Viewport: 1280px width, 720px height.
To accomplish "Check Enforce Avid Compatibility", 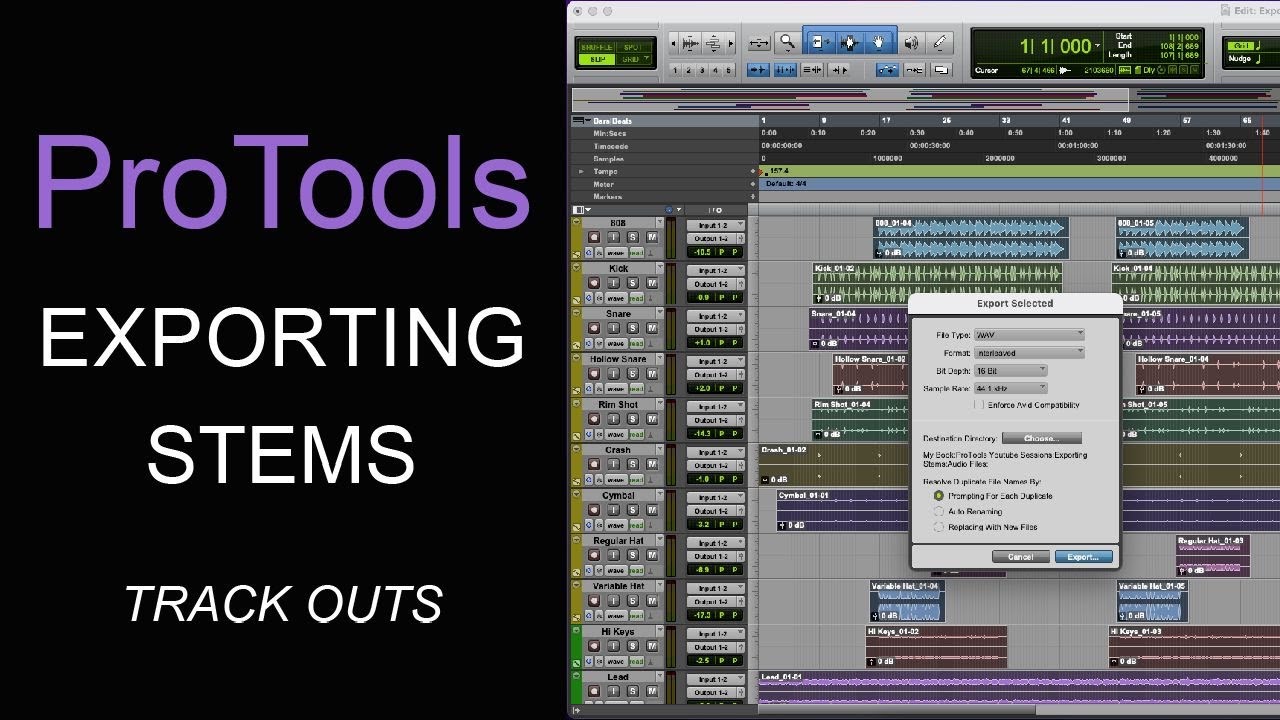I will (x=979, y=405).
